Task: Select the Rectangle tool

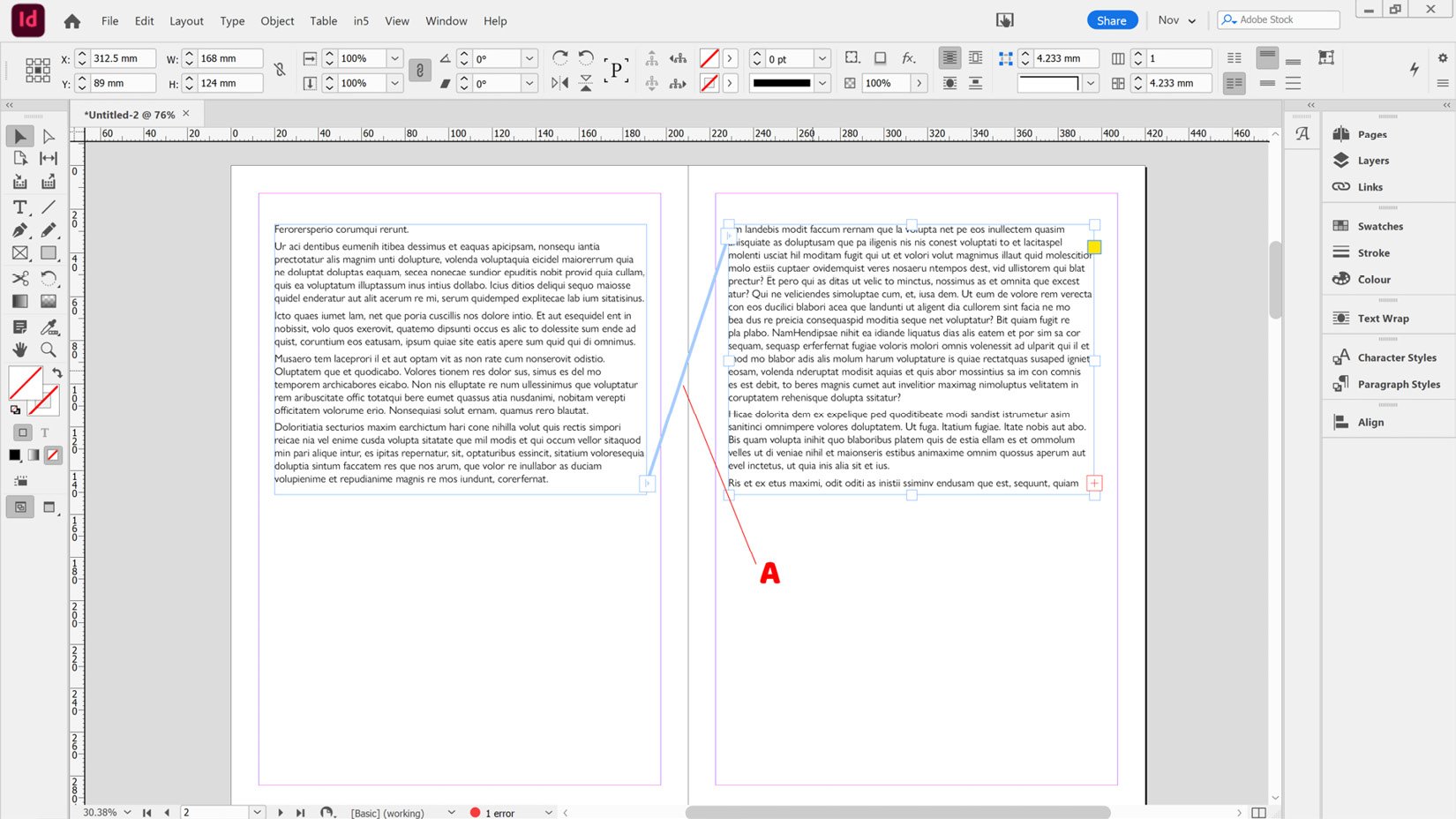Action: click(x=49, y=253)
